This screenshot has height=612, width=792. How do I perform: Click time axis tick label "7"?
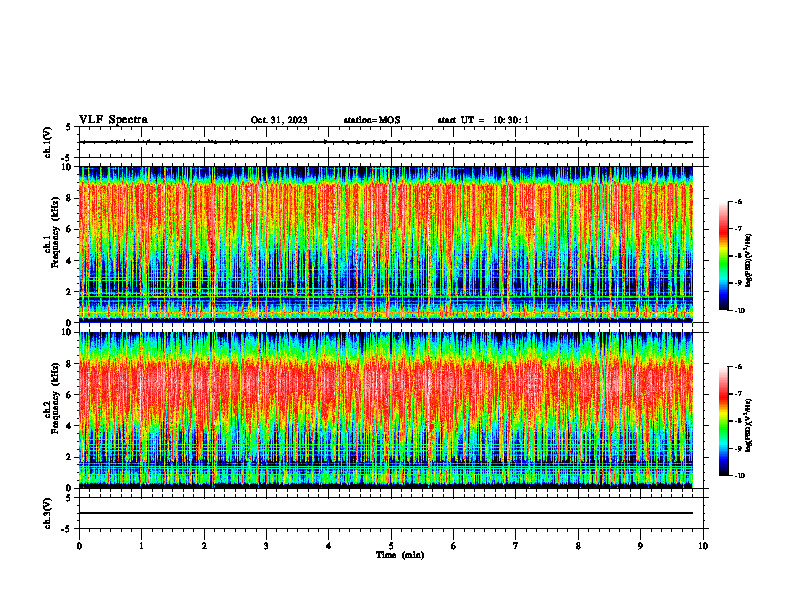point(516,546)
